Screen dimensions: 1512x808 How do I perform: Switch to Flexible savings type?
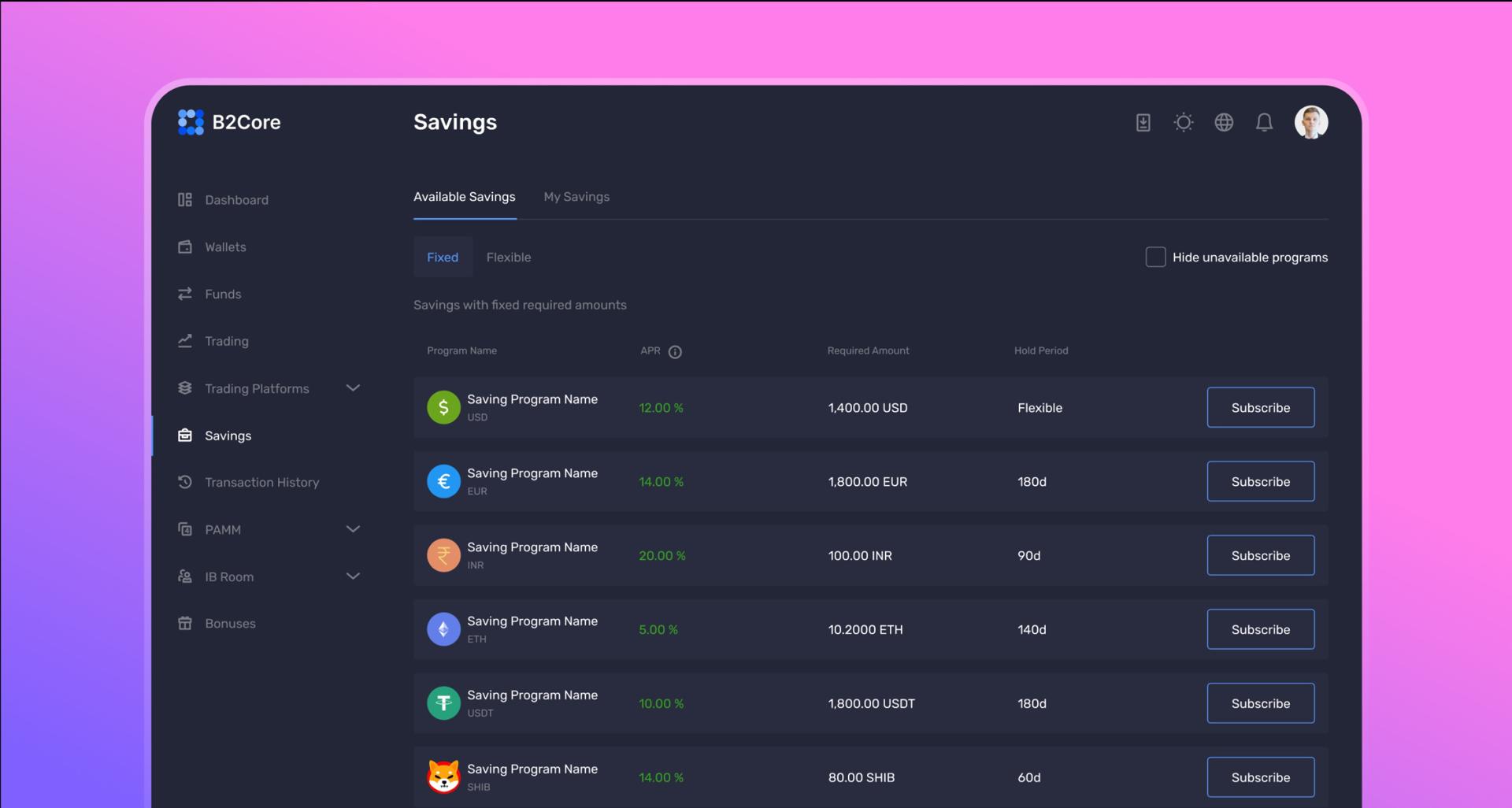coord(509,258)
